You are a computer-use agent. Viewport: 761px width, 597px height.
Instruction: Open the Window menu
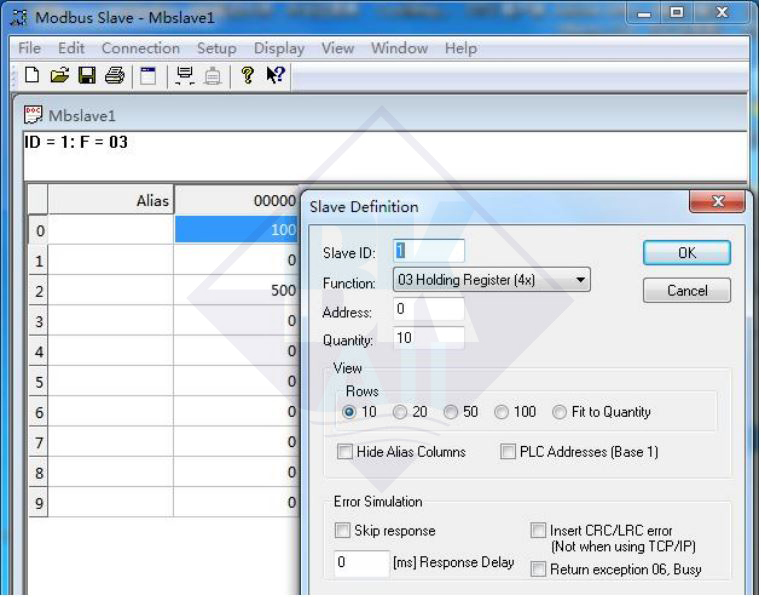399,48
